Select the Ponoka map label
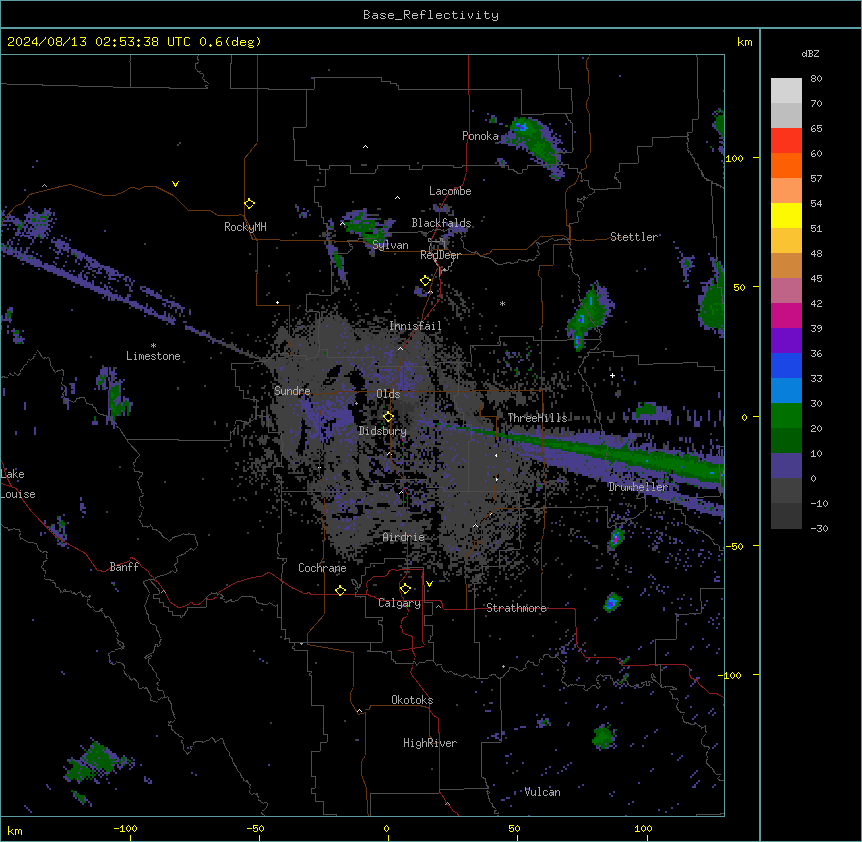 tap(480, 136)
